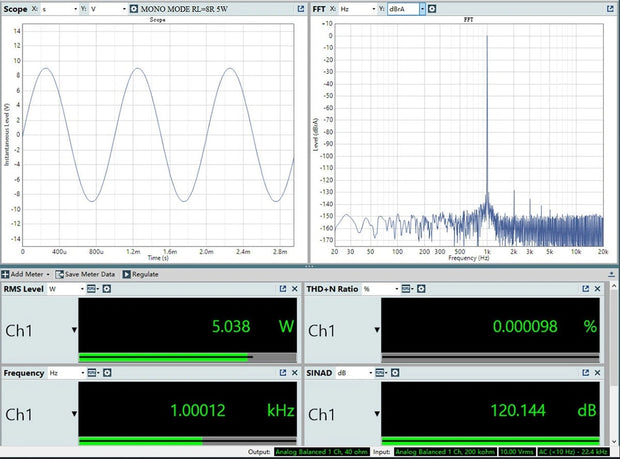Expand the SINAD Ch1 channel arrow

pos(376,415)
